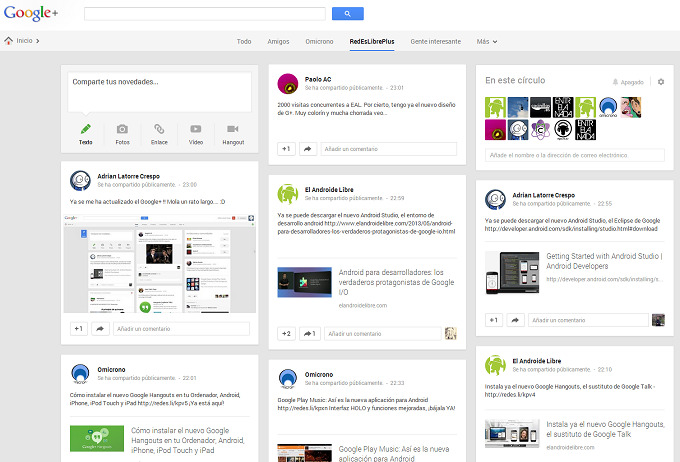This screenshot has height=462, width=680.
Task: Click +1 on Adrian's 23:00 post
Action: click(79, 329)
